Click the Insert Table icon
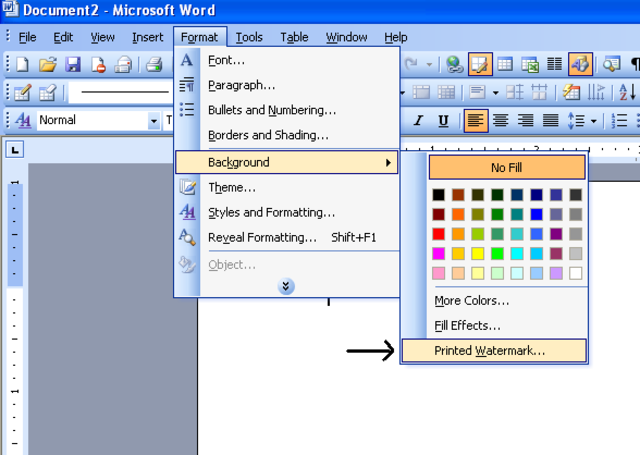 pos(505,64)
